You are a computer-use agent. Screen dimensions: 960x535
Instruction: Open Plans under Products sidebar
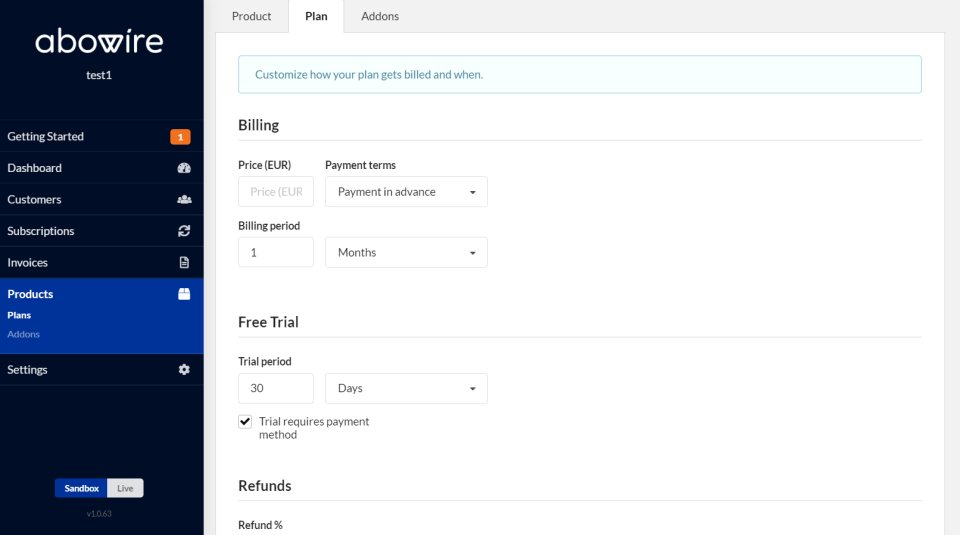(x=19, y=315)
